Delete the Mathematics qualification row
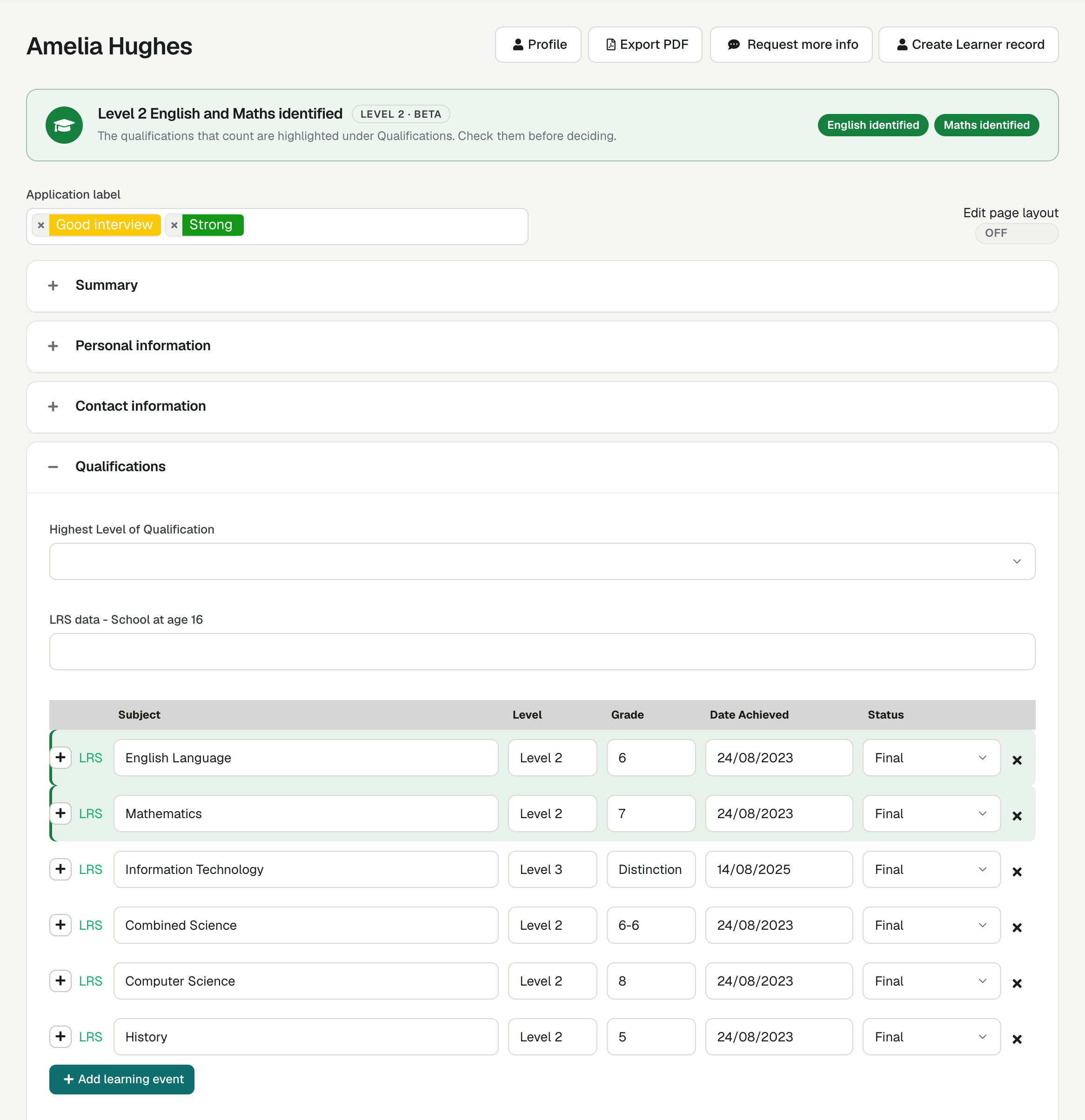 point(1017,816)
